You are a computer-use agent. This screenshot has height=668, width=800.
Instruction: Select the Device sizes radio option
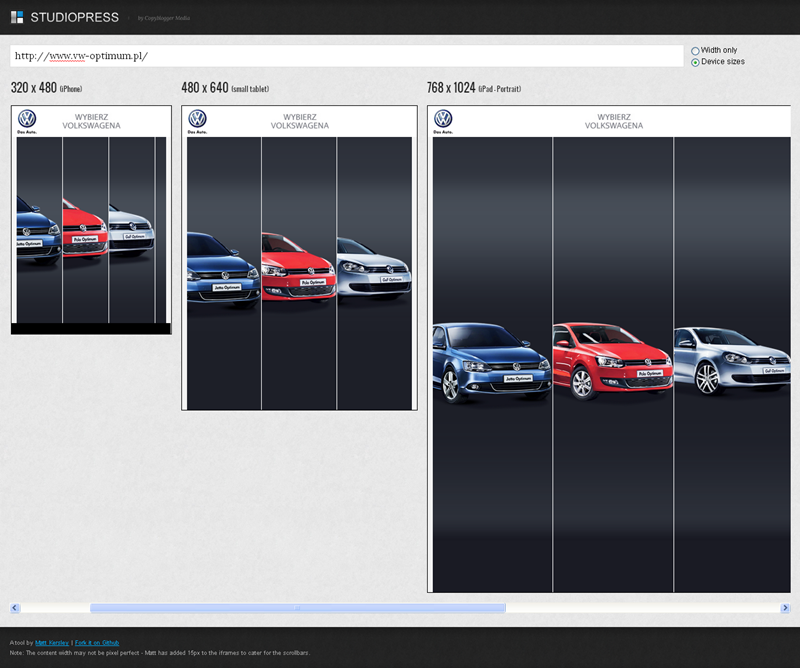pyautogui.click(x=695, y=62)
